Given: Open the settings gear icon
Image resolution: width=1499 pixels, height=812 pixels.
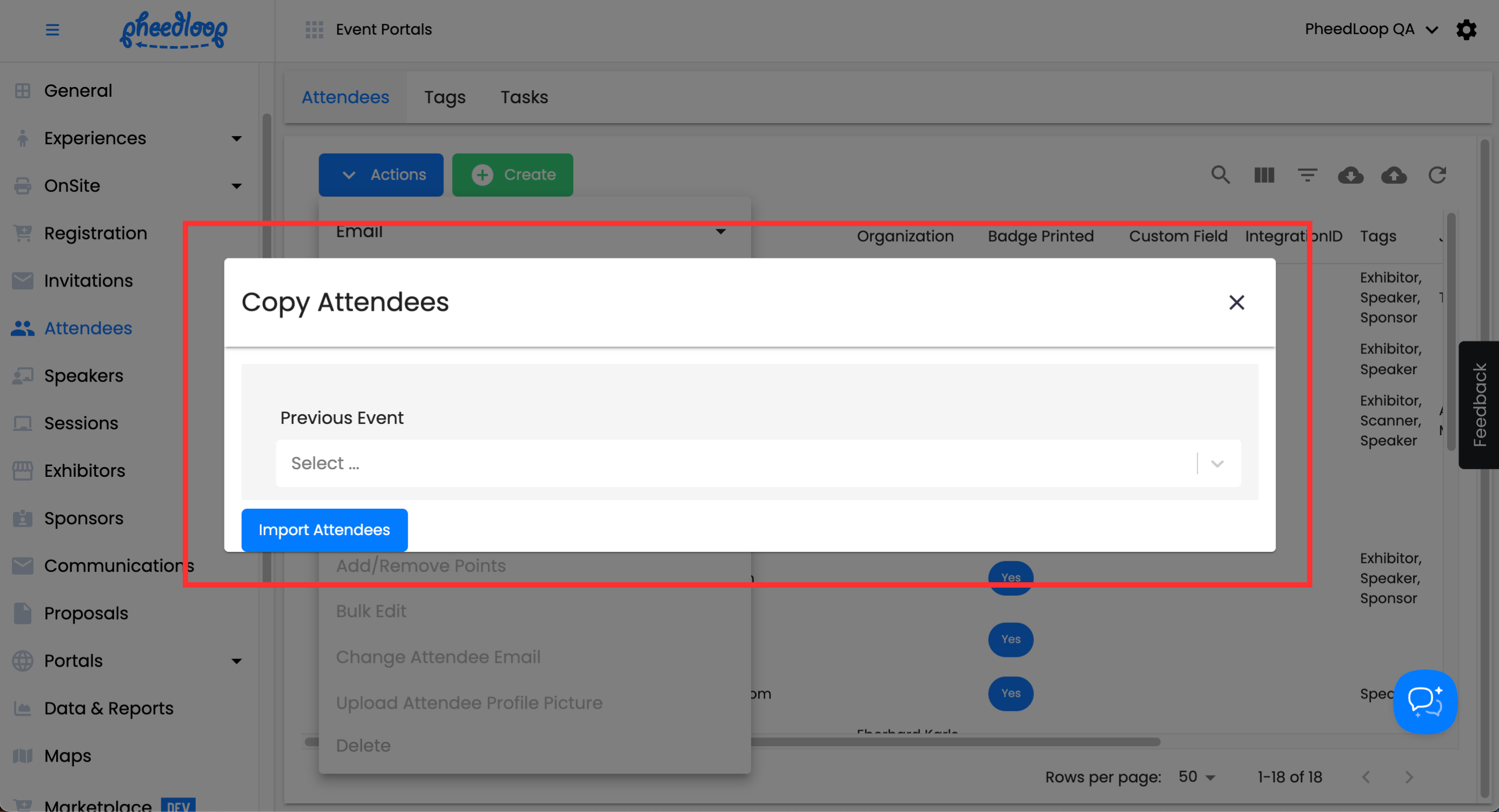Looking at the screenshot, I should coord(1466,30).
